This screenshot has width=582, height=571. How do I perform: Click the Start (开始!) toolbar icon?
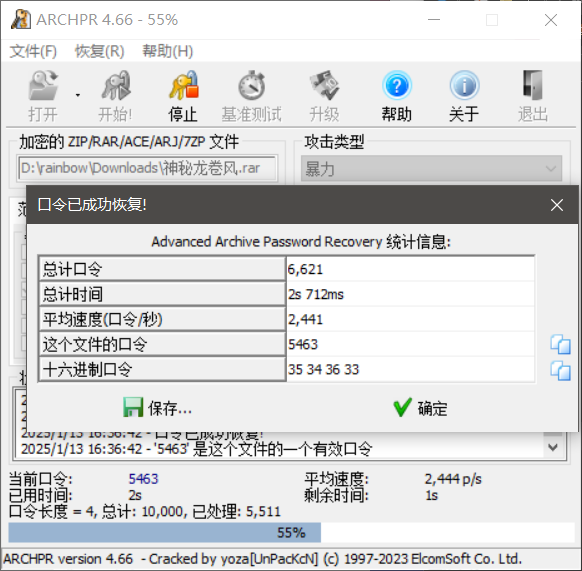(x=116, y=86)
